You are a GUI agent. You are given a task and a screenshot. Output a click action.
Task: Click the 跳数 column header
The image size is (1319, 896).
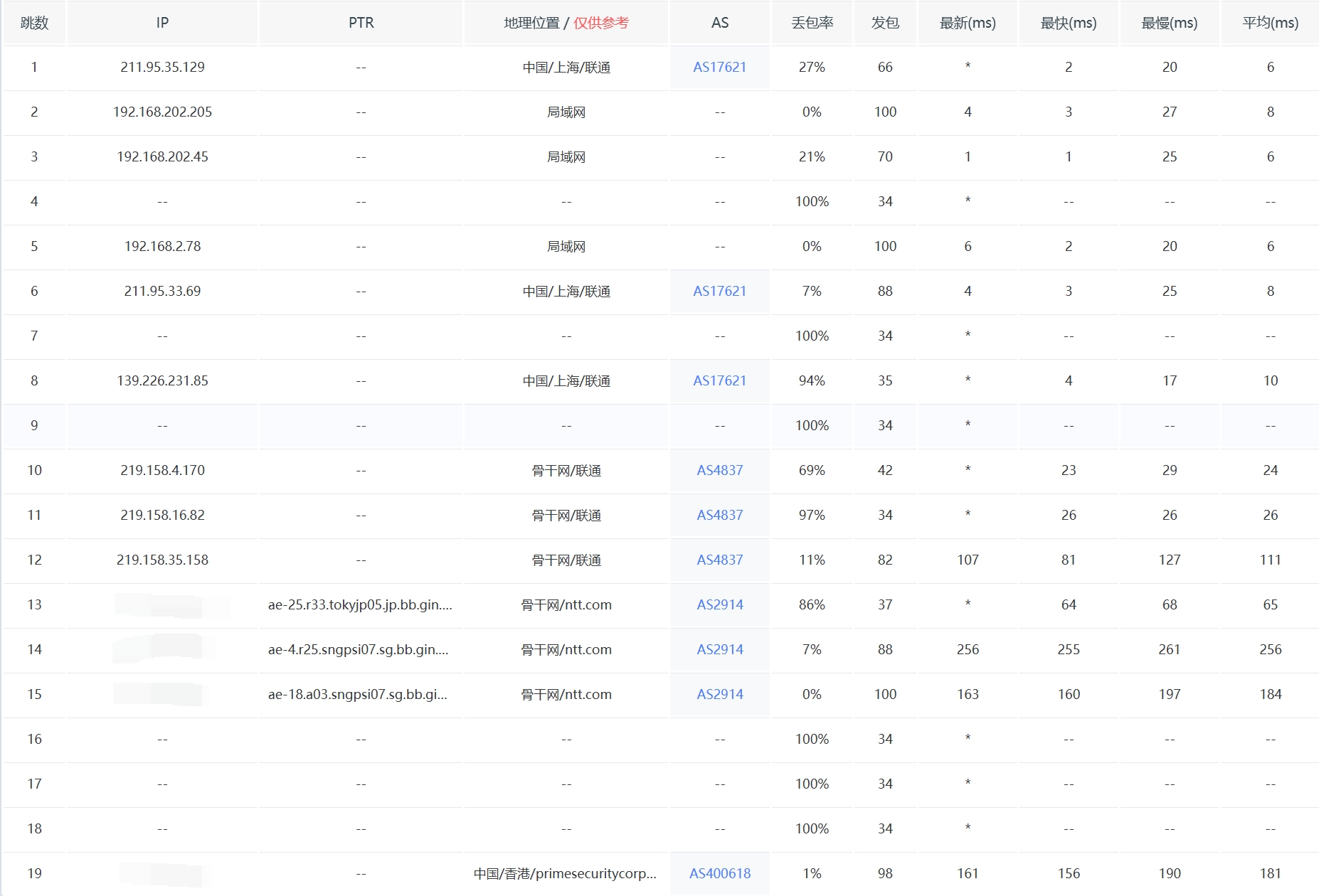[34, 23]
